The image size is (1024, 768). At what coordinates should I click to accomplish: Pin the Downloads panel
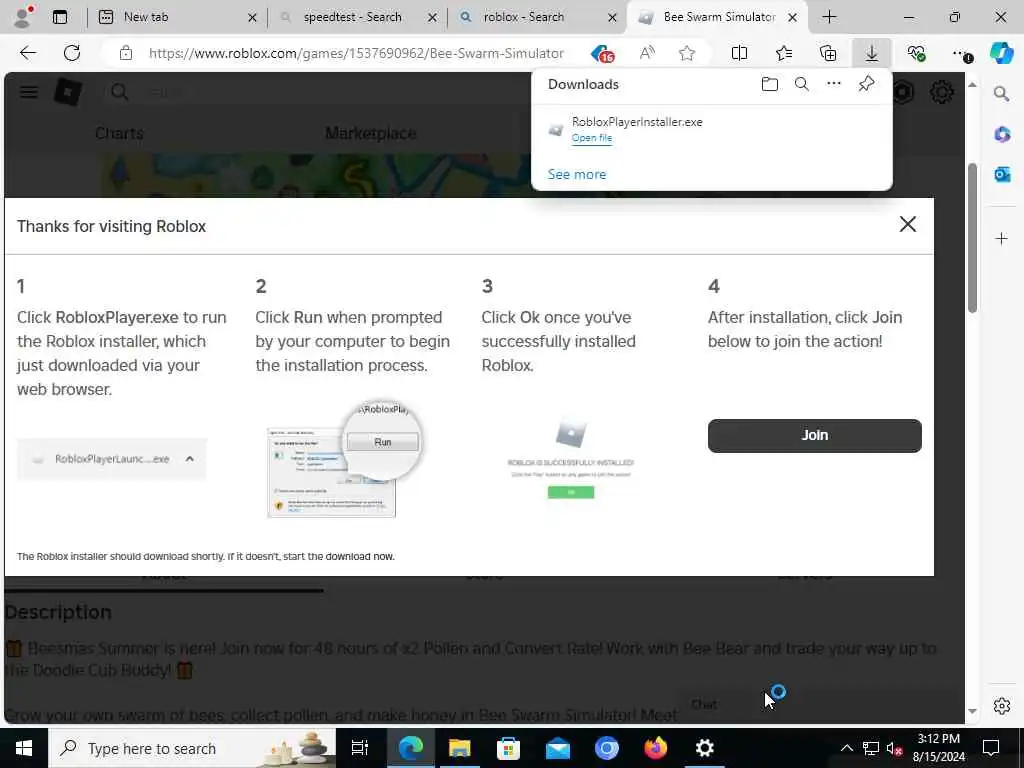pos(866,84)
